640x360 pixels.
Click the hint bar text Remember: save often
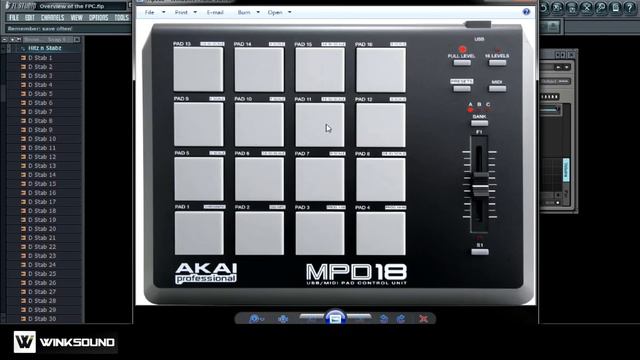(40, 29)
